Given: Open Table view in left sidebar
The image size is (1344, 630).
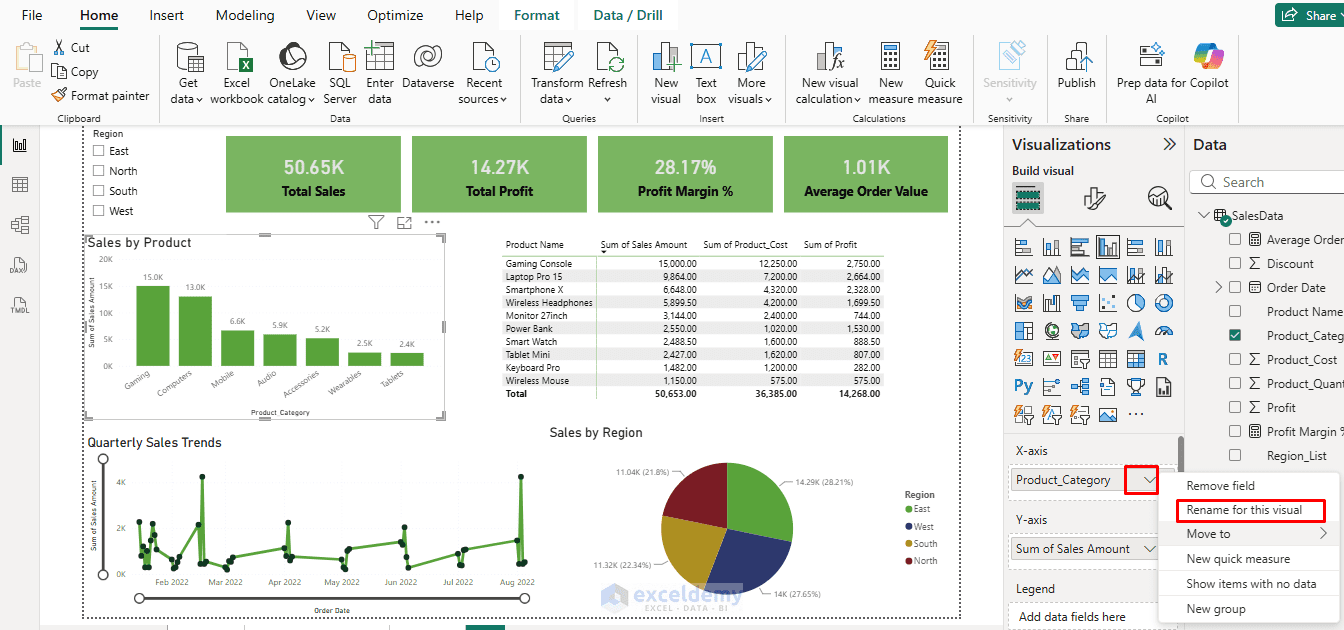Looking at the screenshot, I should pyautogui.click(x=19, y=185).
